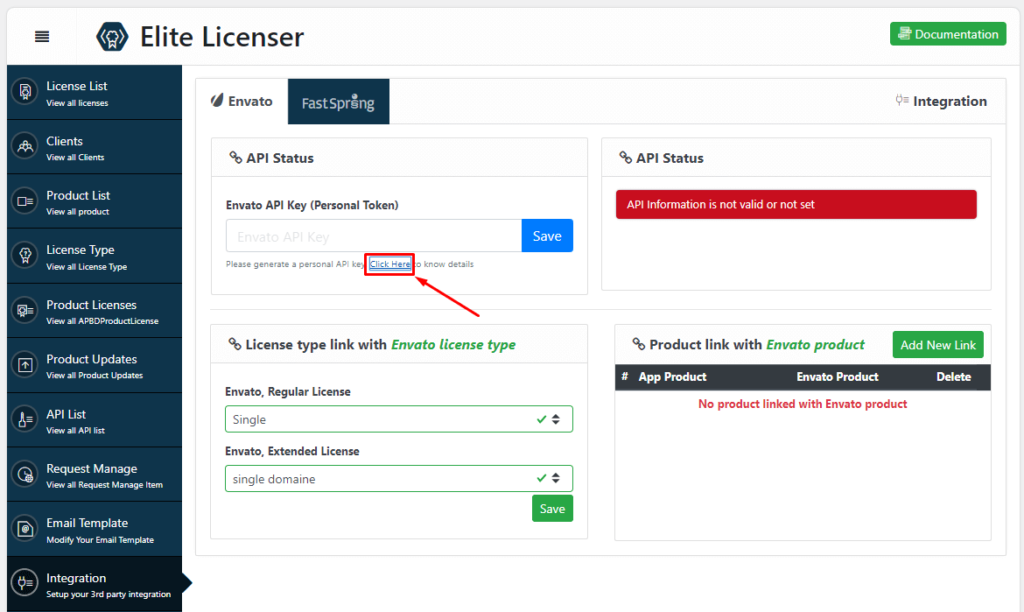Screen dimensions: 1024x612
Task: Follow the Click Here link for API key
Action: (390, 264)
